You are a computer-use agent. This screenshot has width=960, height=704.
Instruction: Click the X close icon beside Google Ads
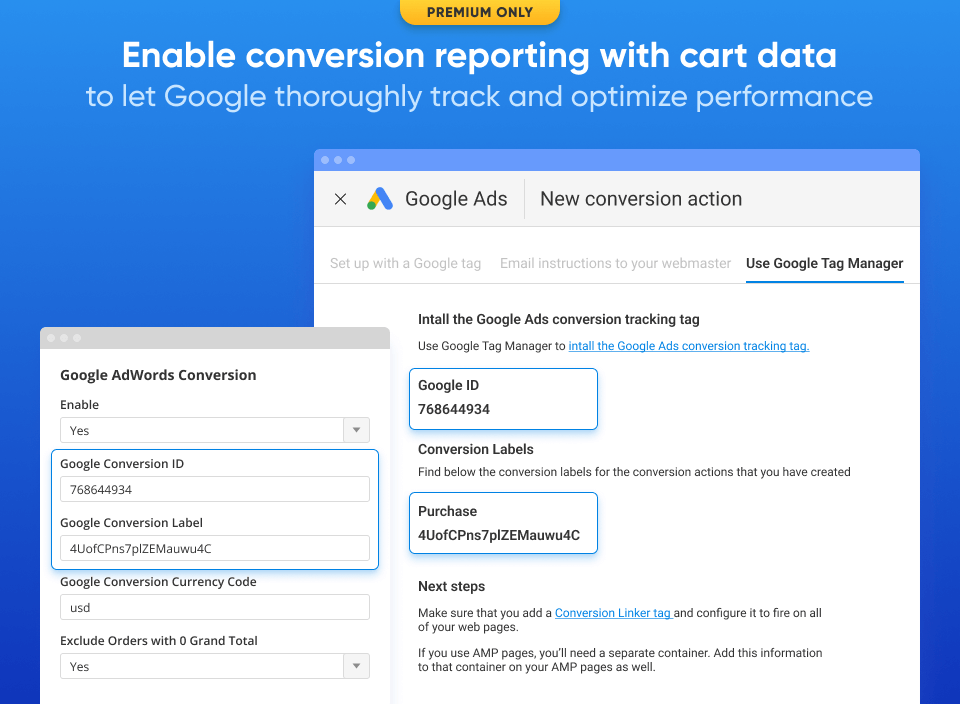pyautogui.click(x=340, y=199)
